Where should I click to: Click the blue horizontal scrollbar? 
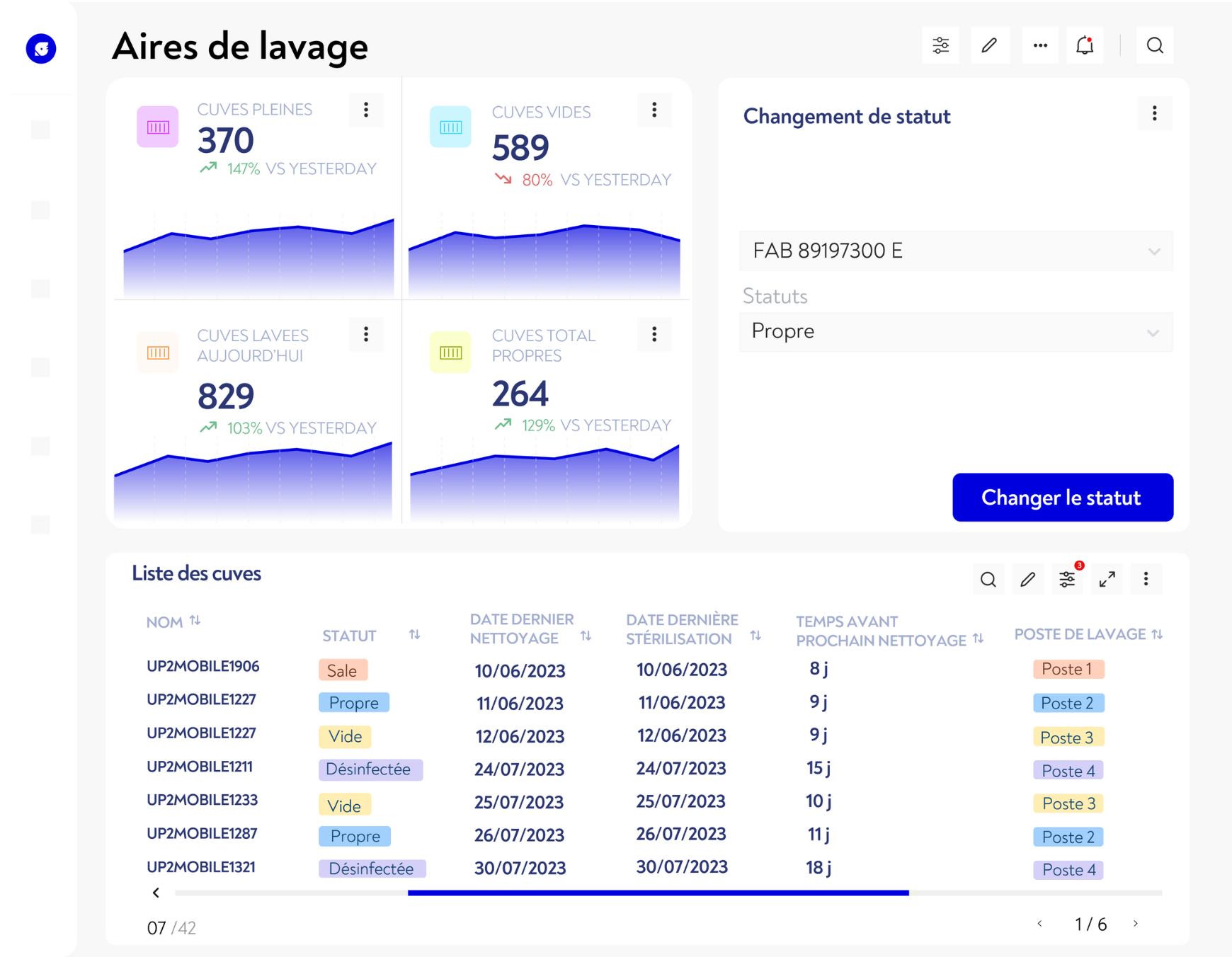(x=658, y=893)
